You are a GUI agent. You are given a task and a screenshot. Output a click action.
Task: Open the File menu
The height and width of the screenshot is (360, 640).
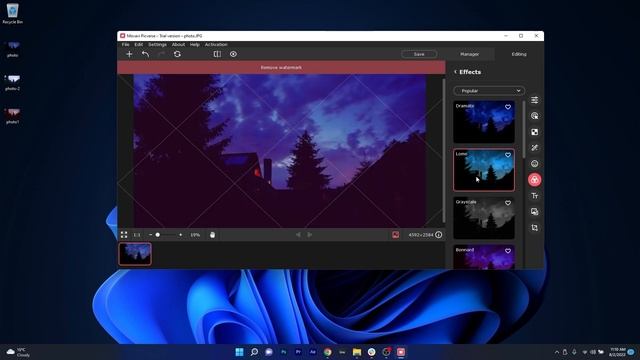coord(125,44)
